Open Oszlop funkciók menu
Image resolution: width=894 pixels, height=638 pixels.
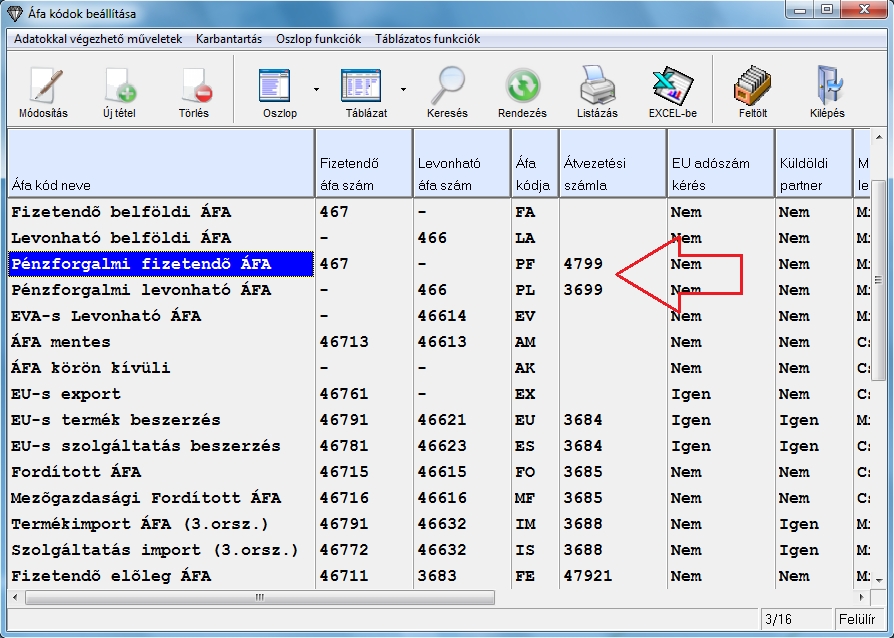[x=318, y=39]
